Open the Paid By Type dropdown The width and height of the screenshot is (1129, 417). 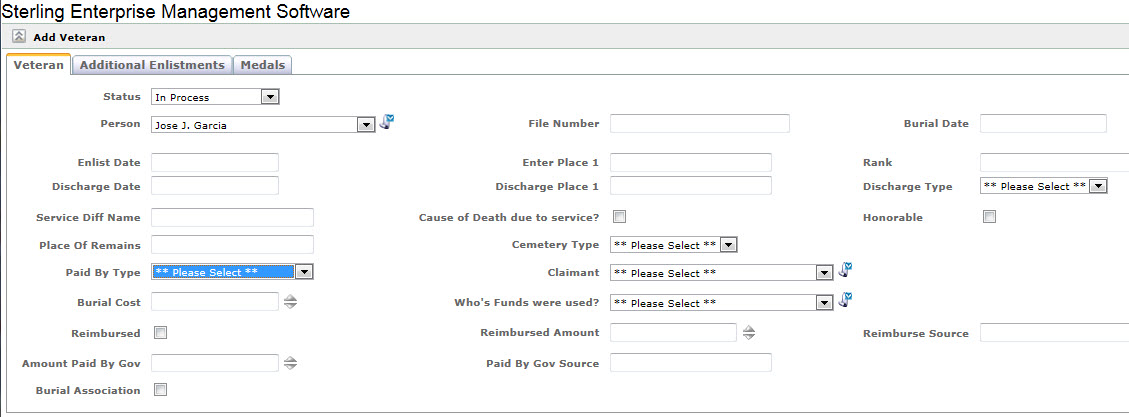click(x=233, y=272)
